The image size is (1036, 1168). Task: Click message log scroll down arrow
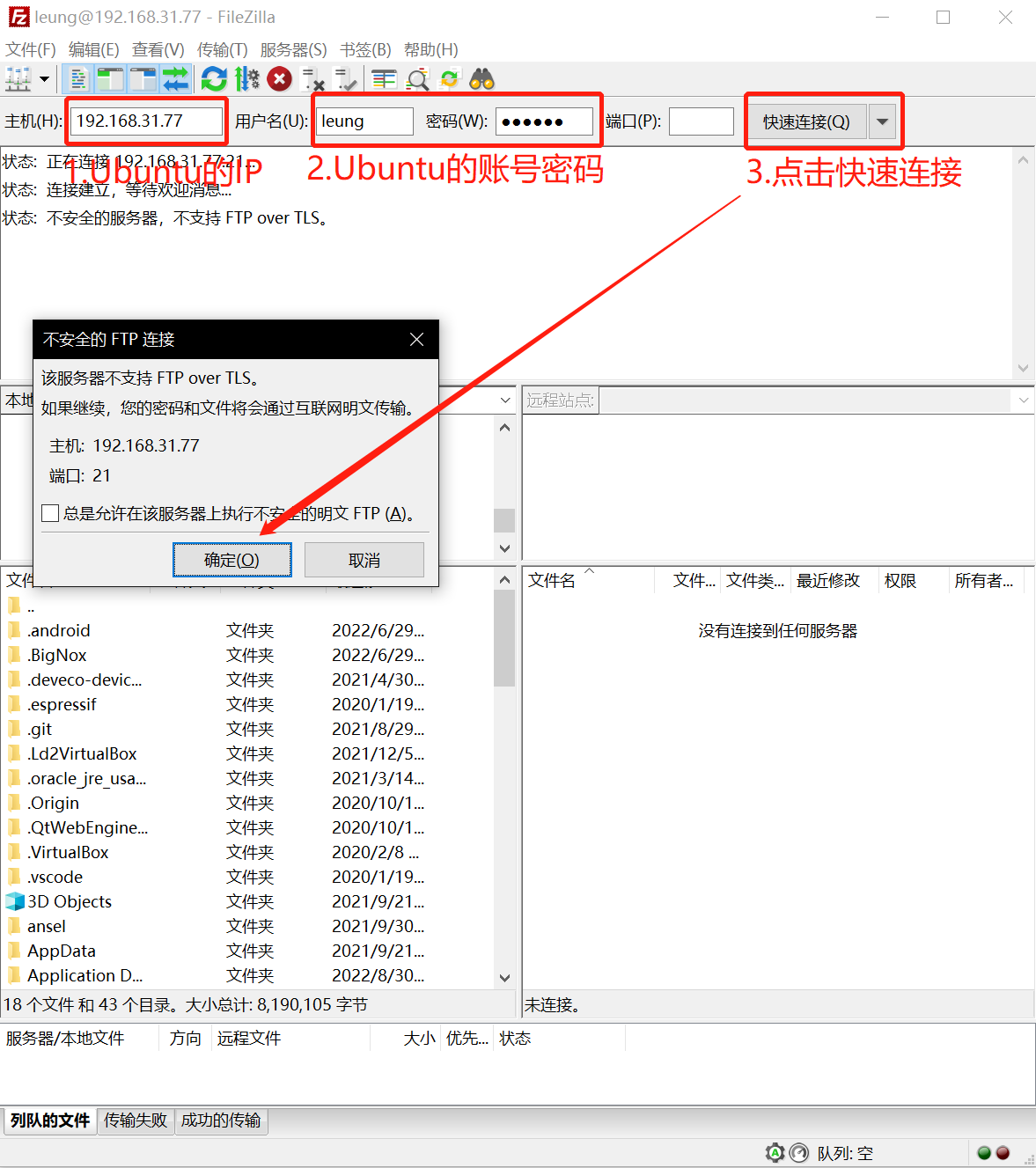pos(1023,368)
